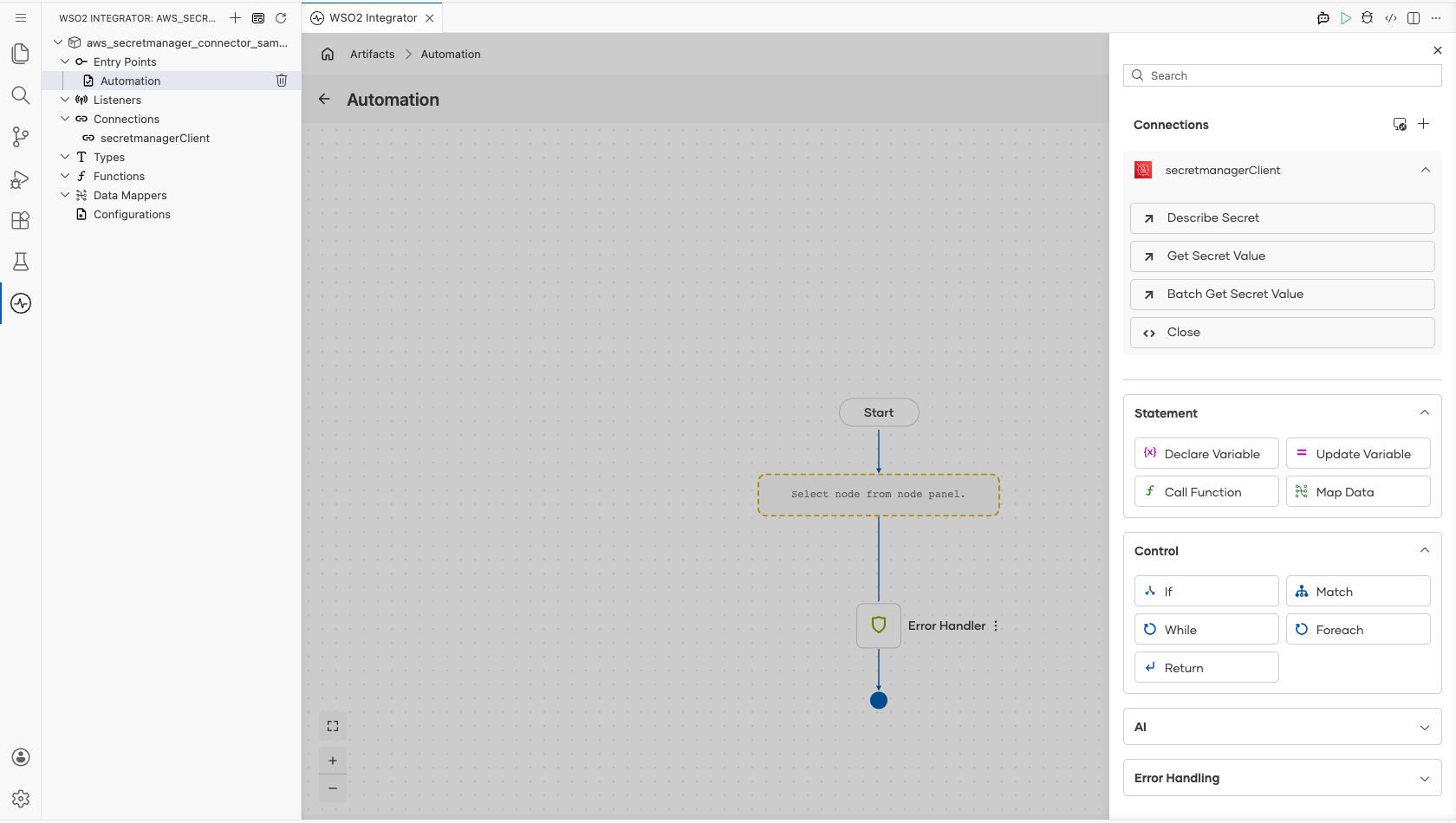Zoom in on the flow diagram
This screenshot has width=1456, height=823.
coord(333,761)
